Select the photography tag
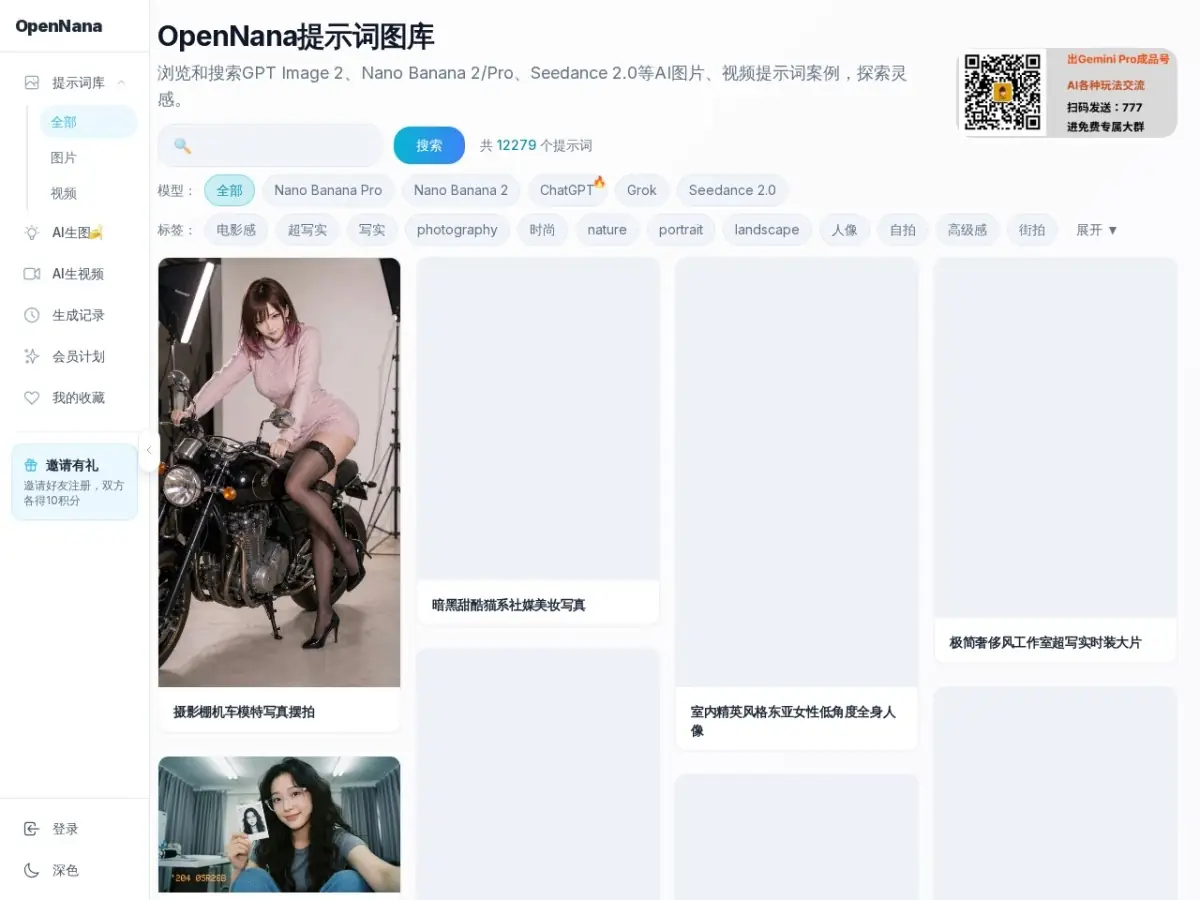 pyautogui.click(x=457, y=230)
